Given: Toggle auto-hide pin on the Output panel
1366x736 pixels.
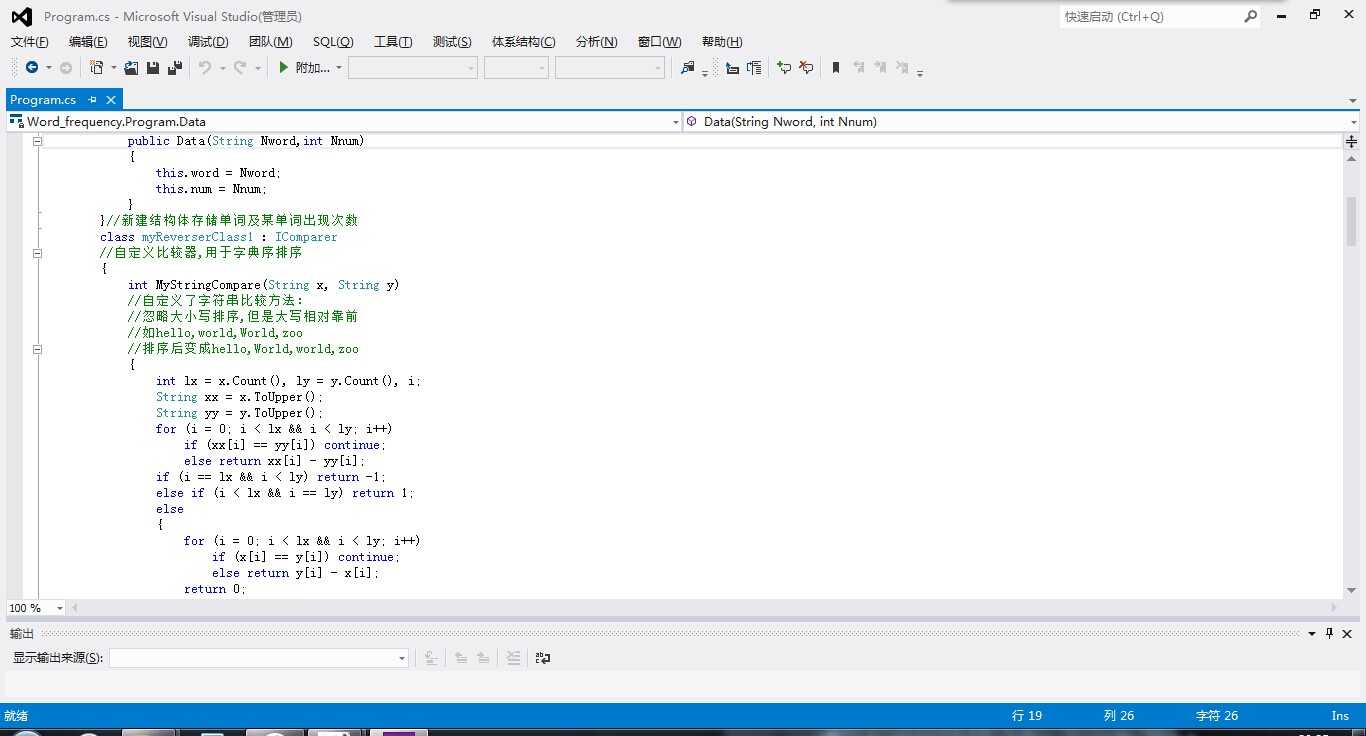Looking at the screenshot, I should point(1329,634).
